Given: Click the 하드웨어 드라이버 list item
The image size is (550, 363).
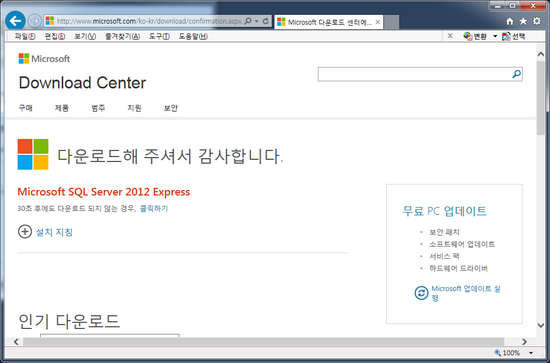Looking at the screenshot, I should point(458,269).
